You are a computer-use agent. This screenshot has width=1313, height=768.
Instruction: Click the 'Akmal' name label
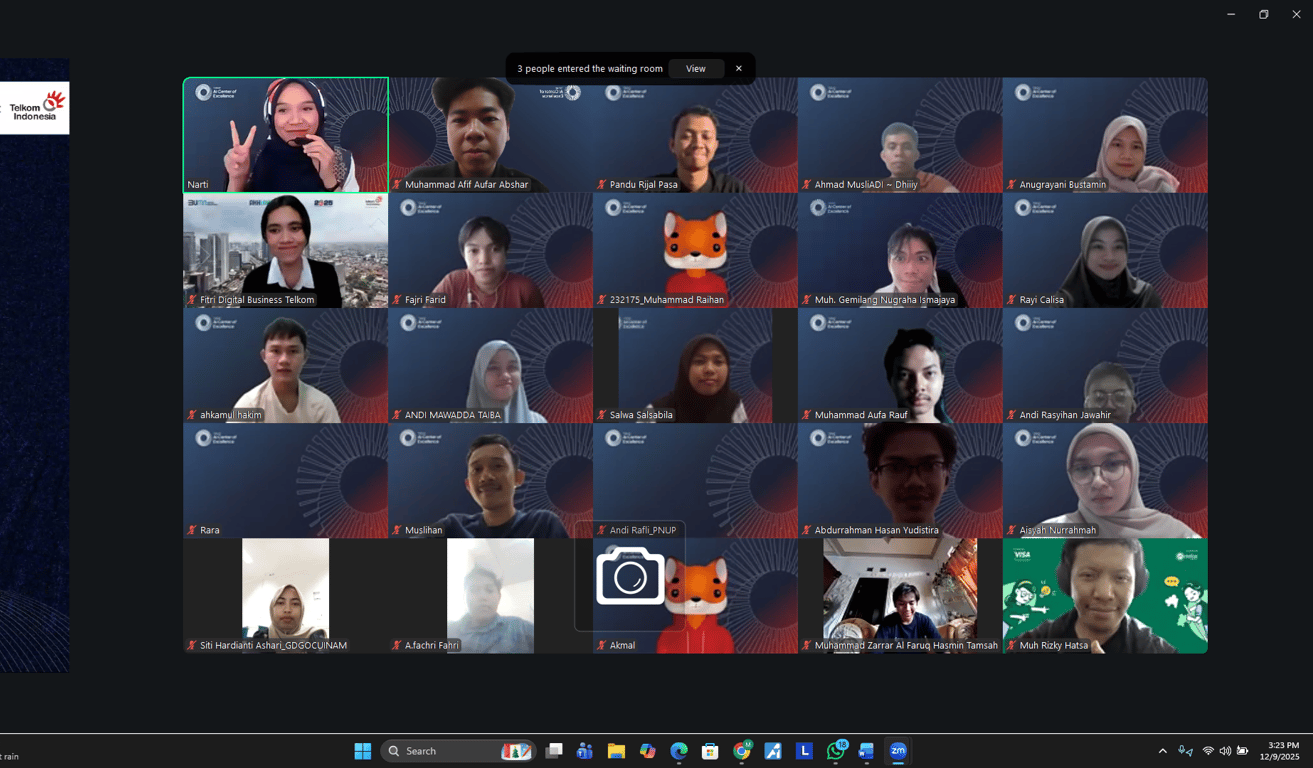click(622, 645)
